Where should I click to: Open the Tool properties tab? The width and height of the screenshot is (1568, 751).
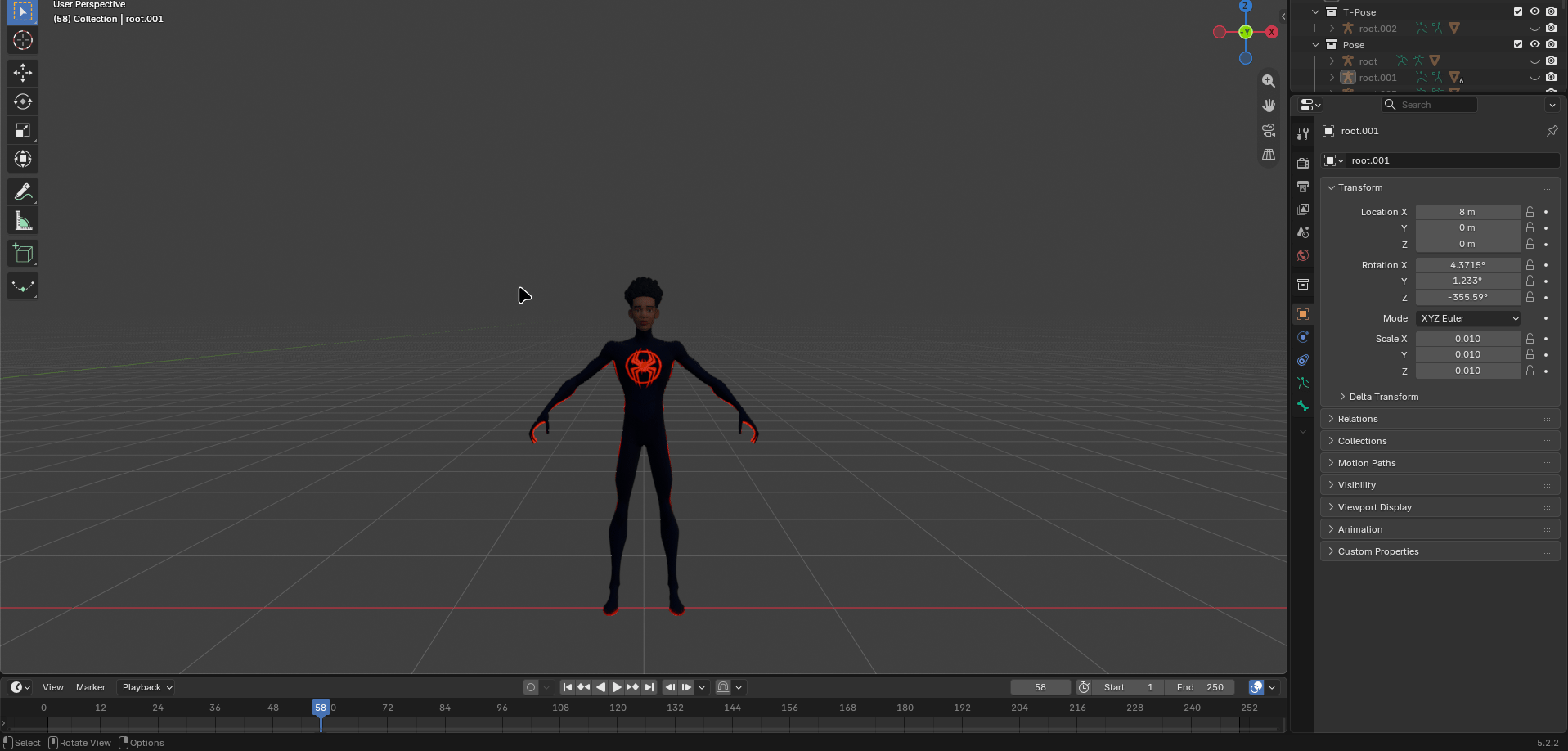click(x=1303, y=134)
